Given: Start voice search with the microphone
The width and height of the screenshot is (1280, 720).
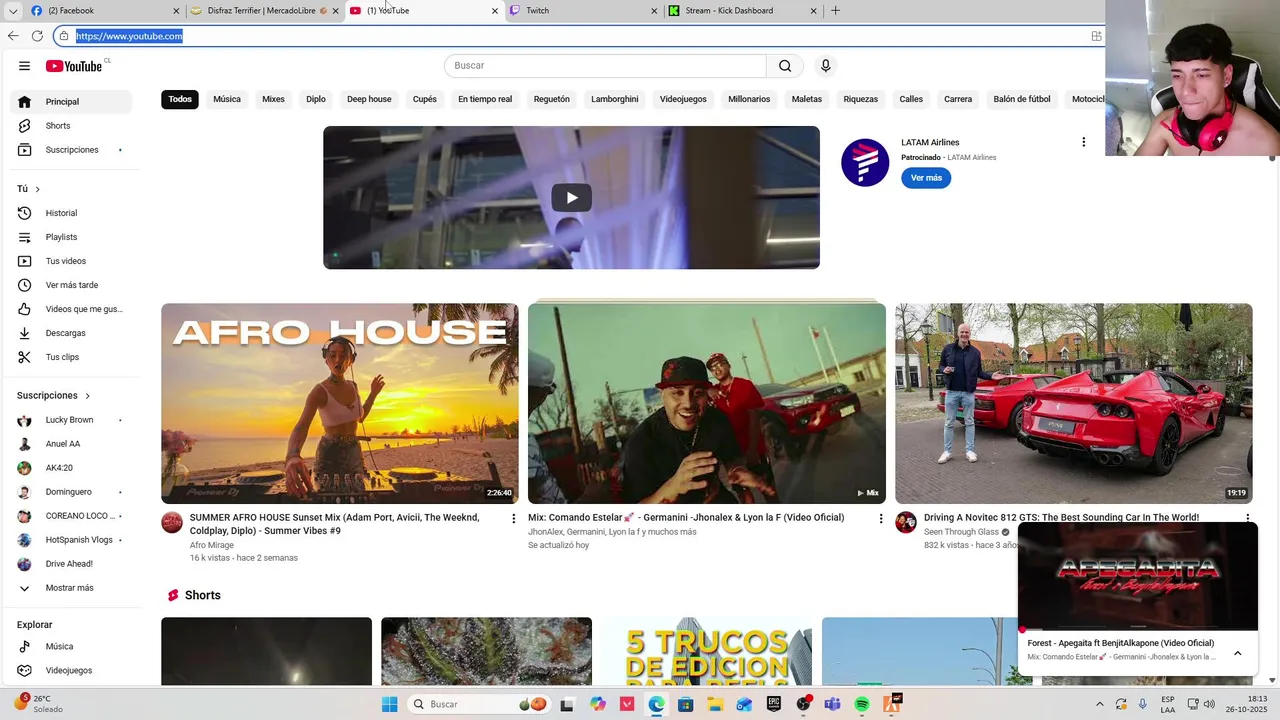Looking at the screenshot, I should 825,66.
